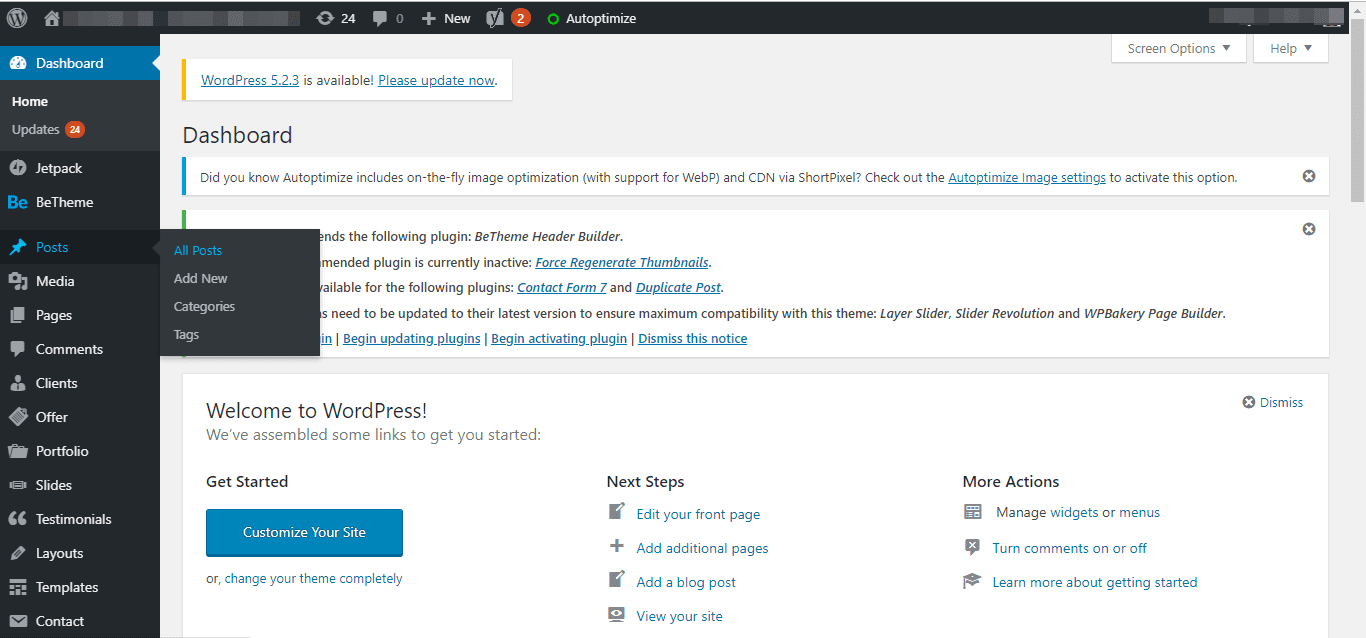Screen dimensions: 1366x638
Task: Click Testimonials quote icon in sidebar
Action: 17,519
